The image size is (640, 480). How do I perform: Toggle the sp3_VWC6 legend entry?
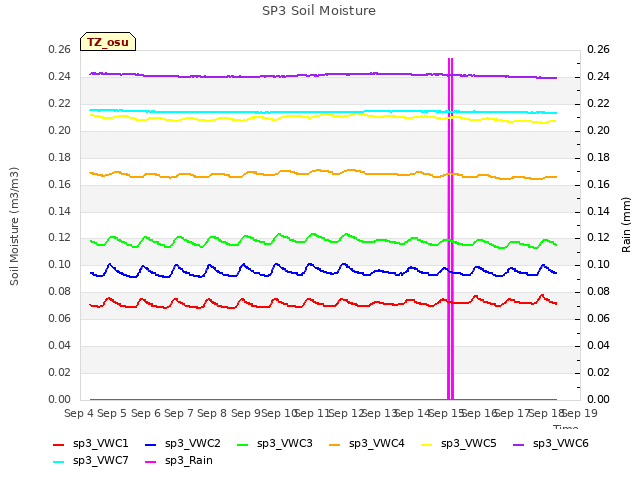pos(551,444)
